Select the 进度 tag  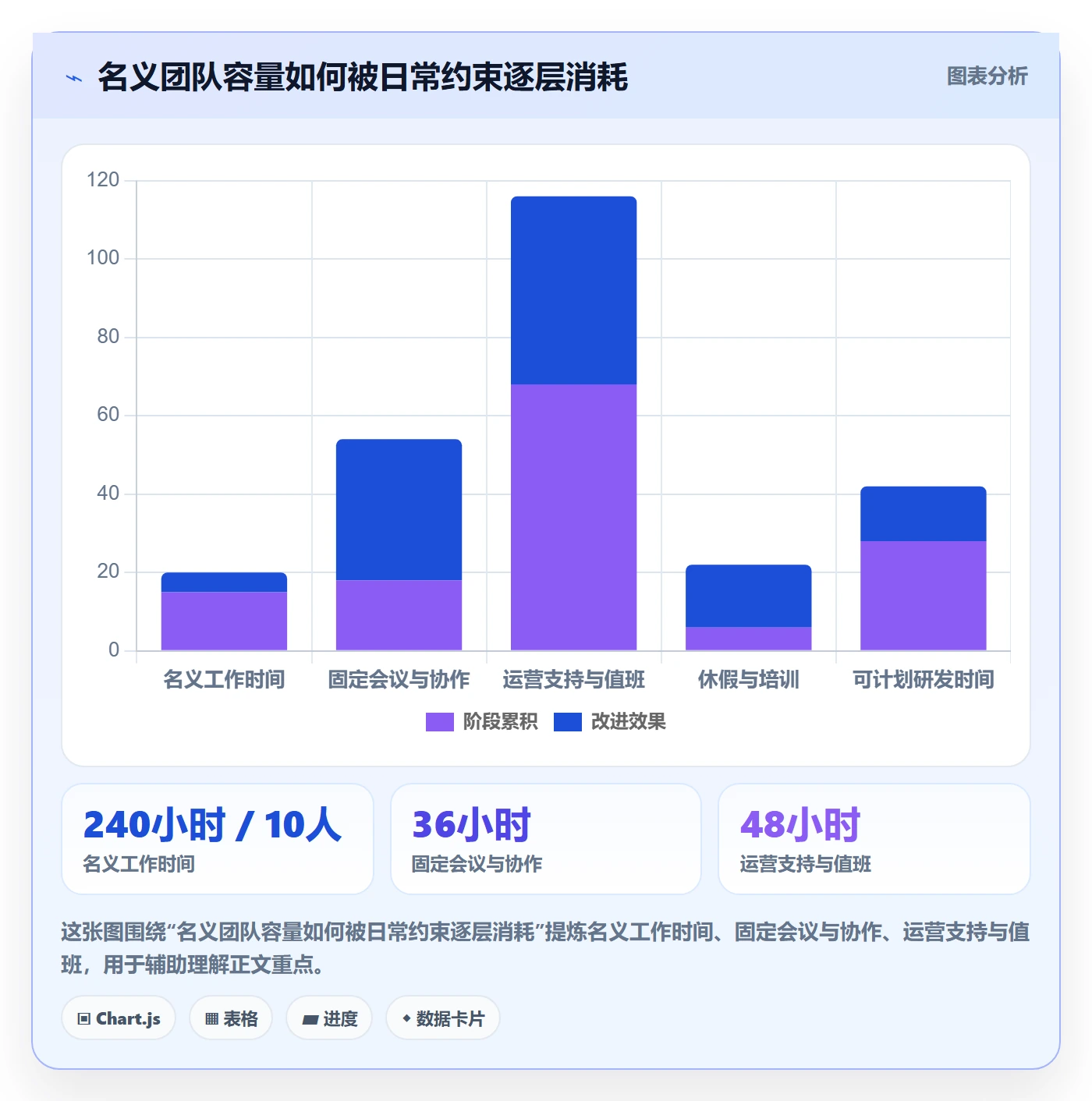(x=329, y=1018)
